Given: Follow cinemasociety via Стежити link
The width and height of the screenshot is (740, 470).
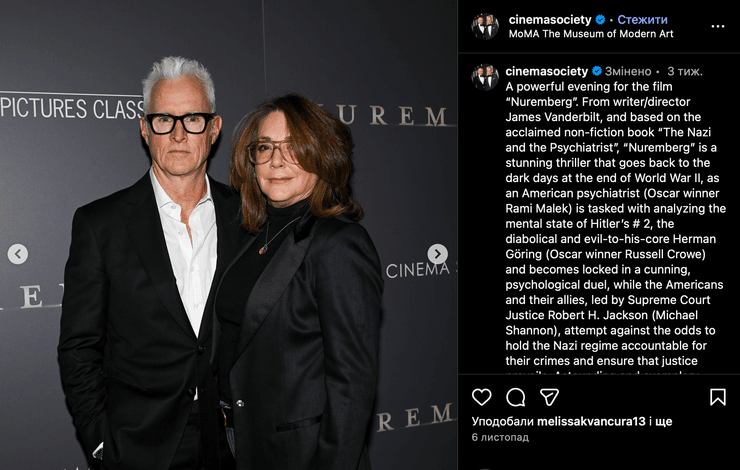Looking at the screenshot, I should click(x=642, y=20).
